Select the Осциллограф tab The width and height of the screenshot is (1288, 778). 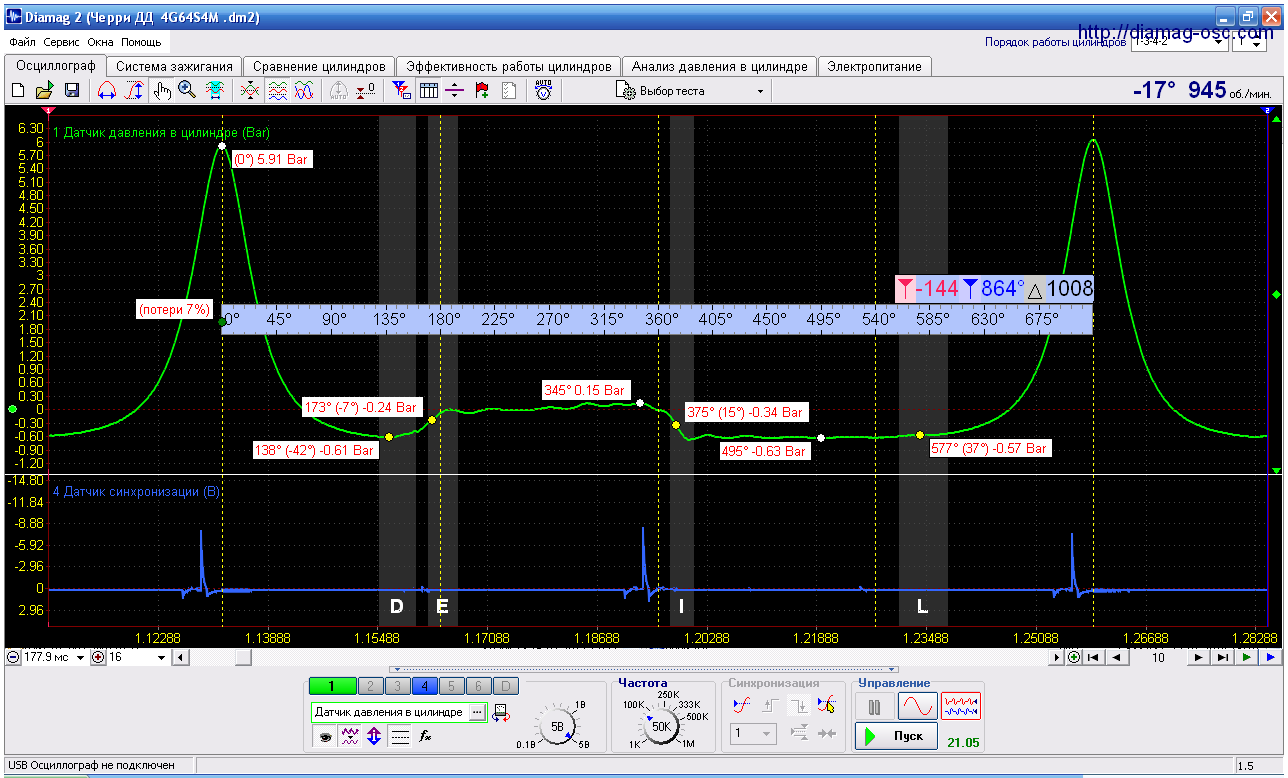click(56, 65)
